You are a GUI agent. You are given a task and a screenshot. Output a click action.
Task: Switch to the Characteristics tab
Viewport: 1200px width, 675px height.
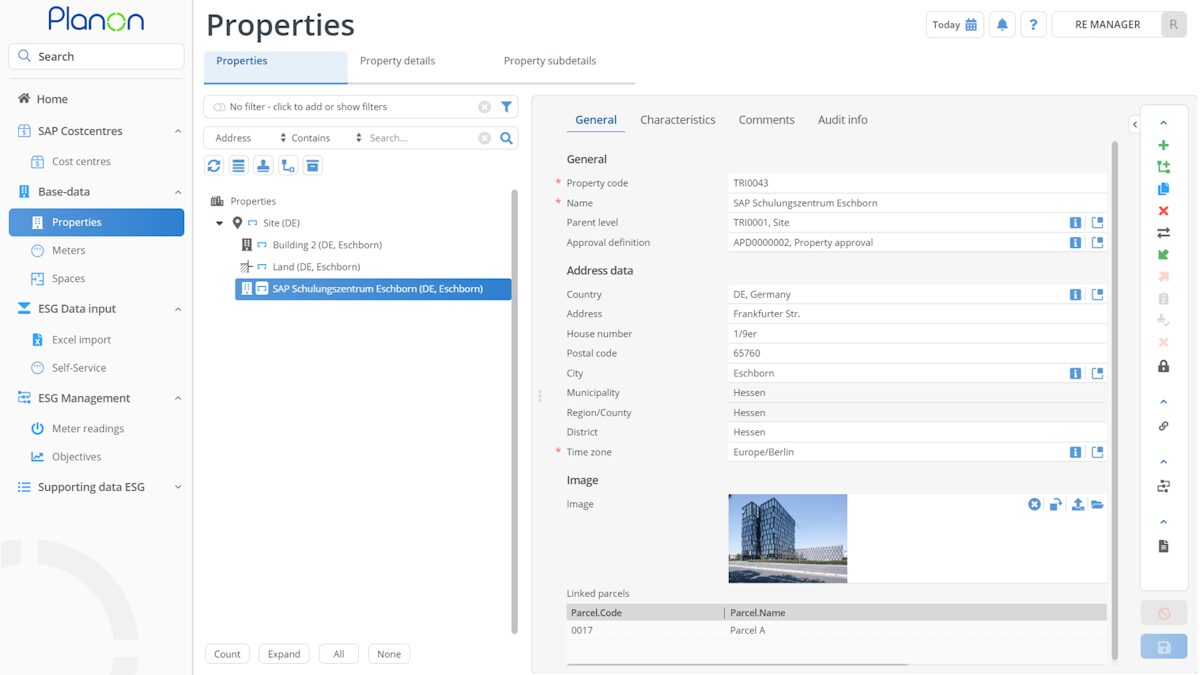677,119
